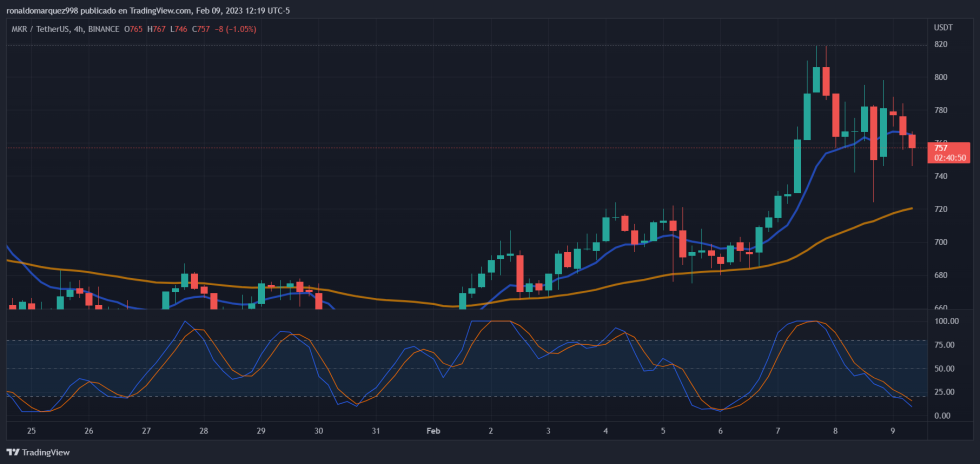This screenshot has height=464, width=980.
Task: Click the 9 date on the time axis
Action: pyautogui.click(x=892, y=431)
